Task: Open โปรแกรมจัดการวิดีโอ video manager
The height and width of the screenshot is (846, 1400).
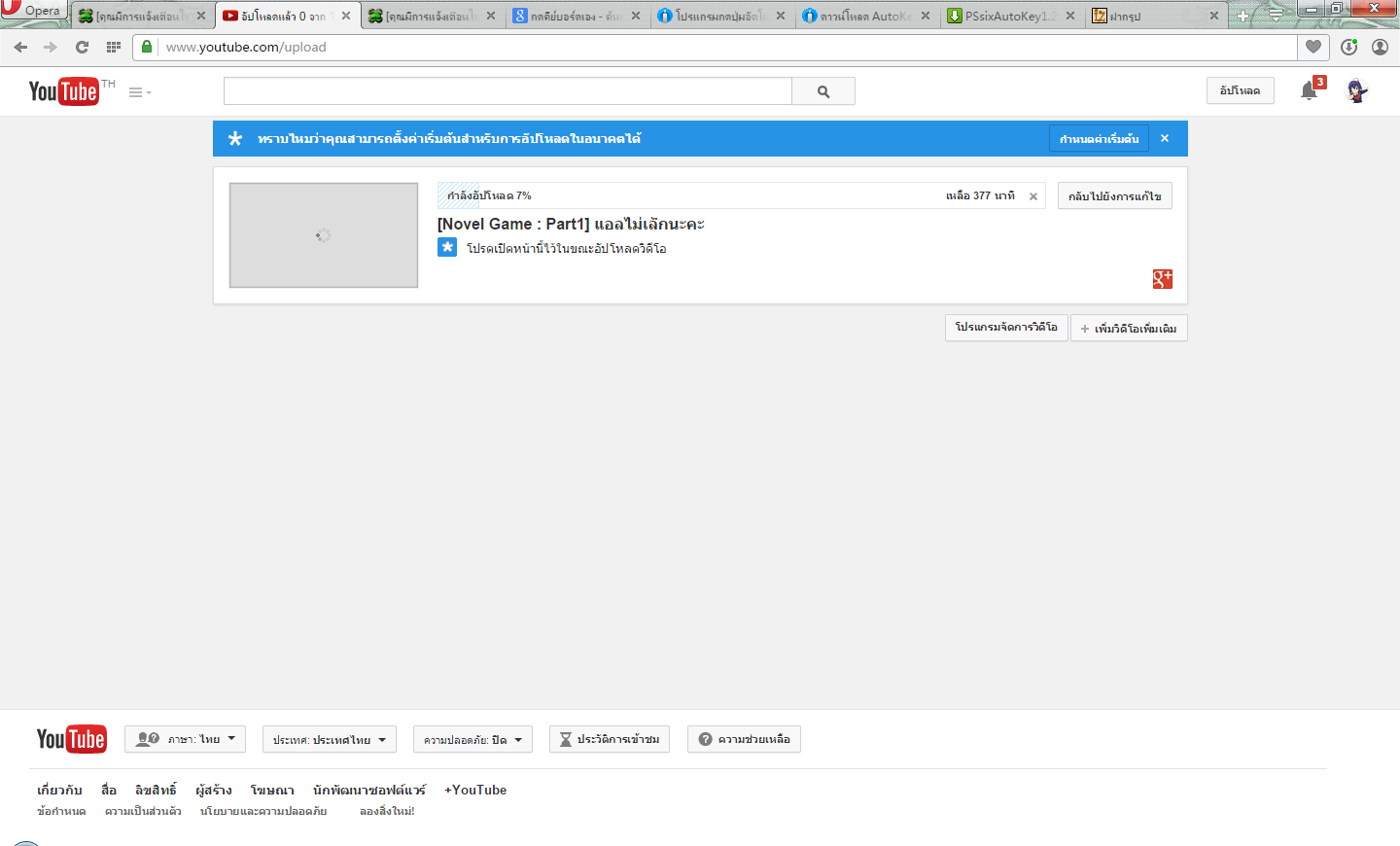Action: pyautogui.click(x=1006, y=328)
